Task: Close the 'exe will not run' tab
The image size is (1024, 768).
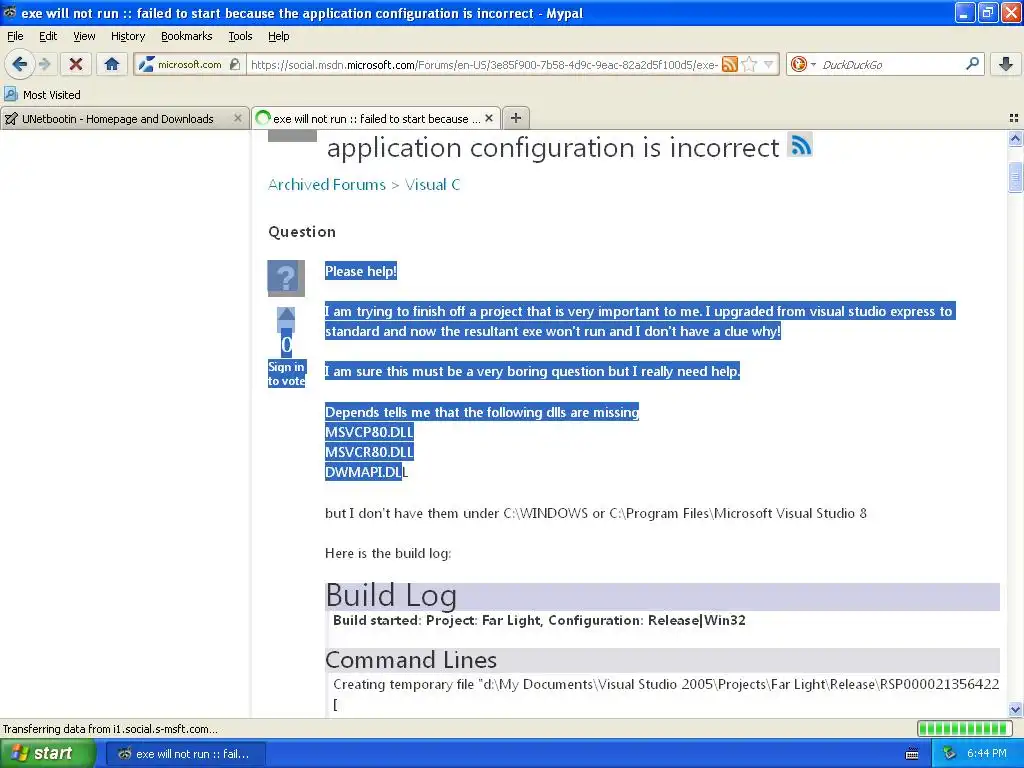Action: (x=489, y=118)
